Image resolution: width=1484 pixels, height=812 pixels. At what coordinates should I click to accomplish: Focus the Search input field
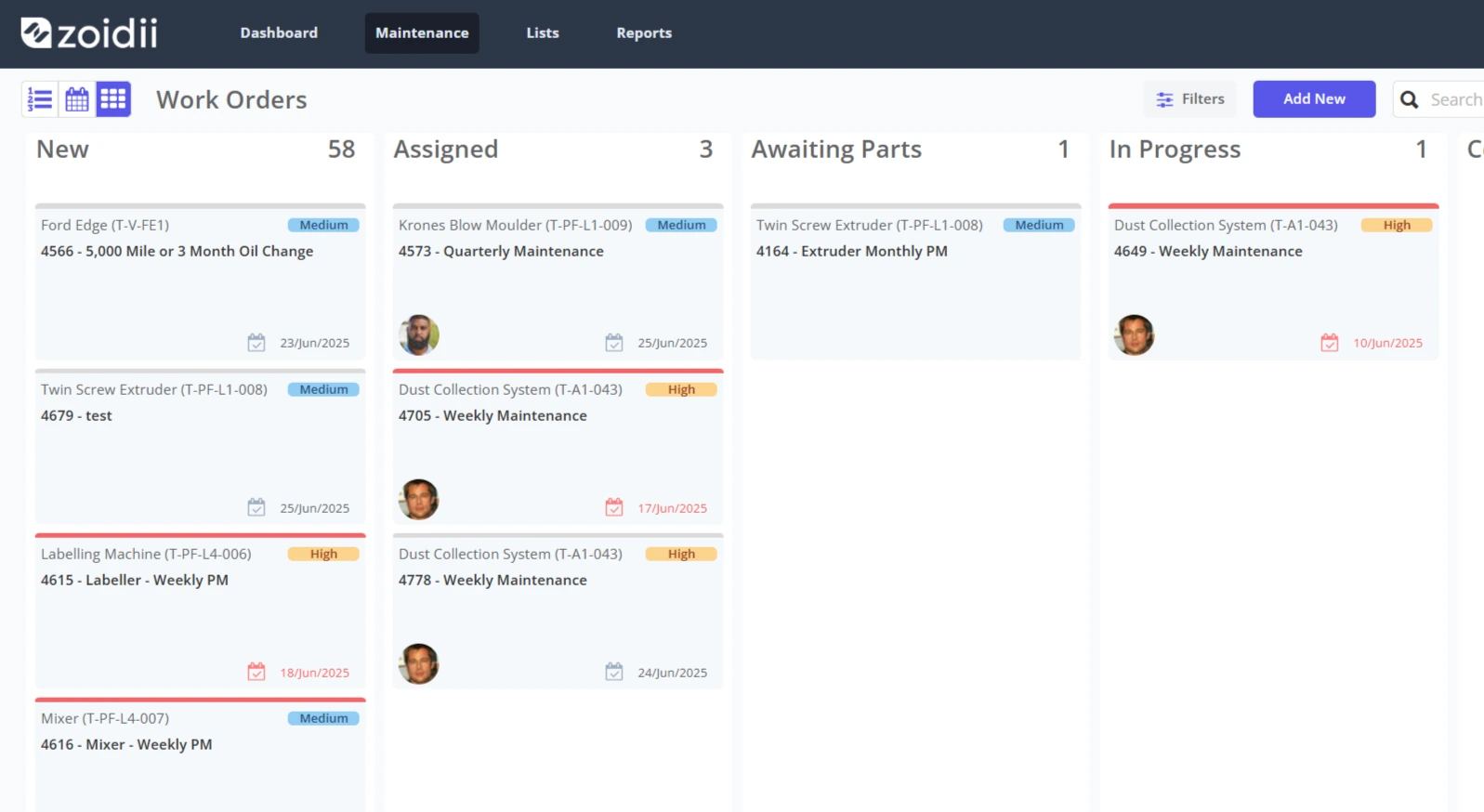[x=1455, y=99]
